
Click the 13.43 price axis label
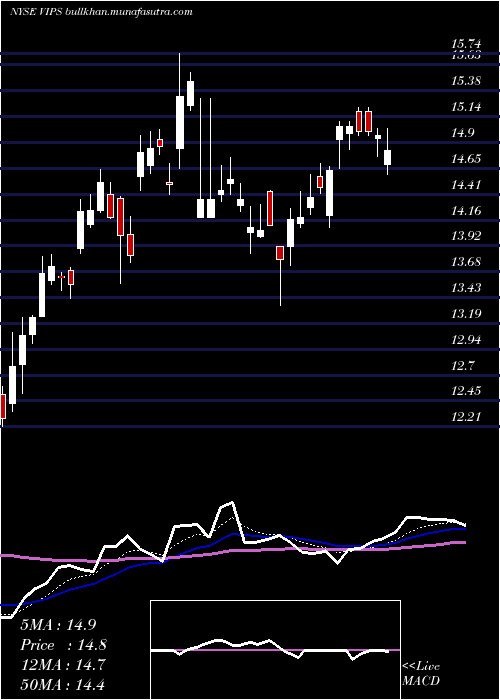pos(466,287)
